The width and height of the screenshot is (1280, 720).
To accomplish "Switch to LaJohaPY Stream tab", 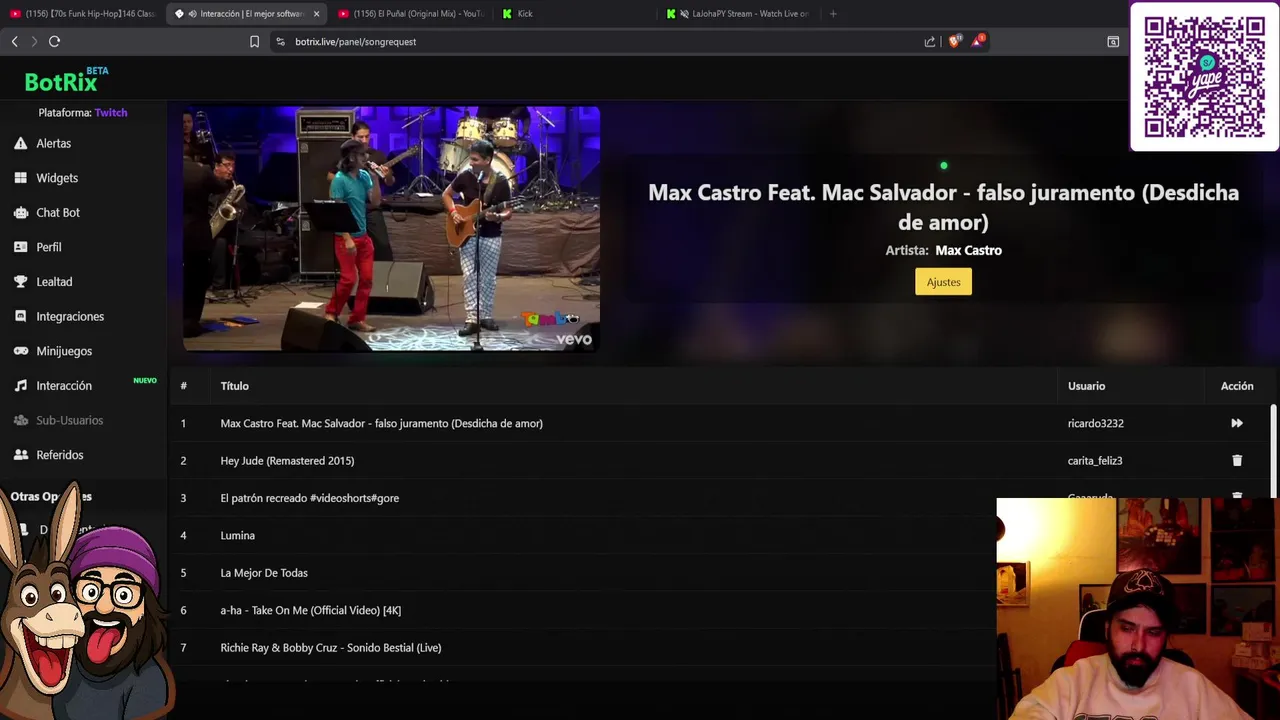I will tap(739, 14).
